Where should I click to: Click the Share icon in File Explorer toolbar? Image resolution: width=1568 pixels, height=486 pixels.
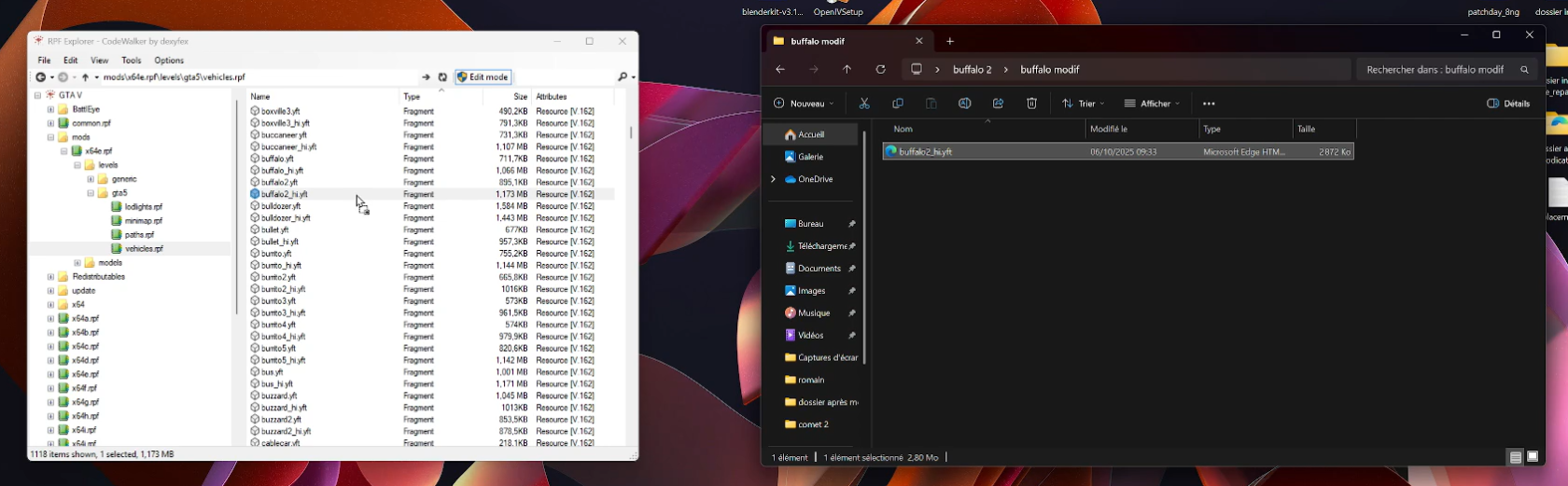(998, 104)
